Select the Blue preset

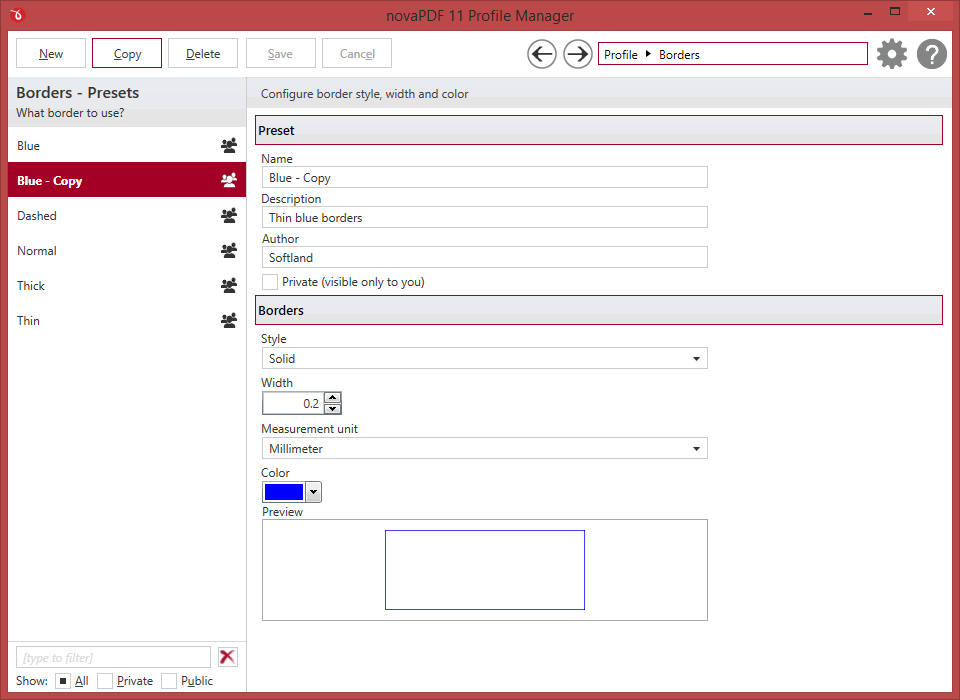(x=127, y=146)
